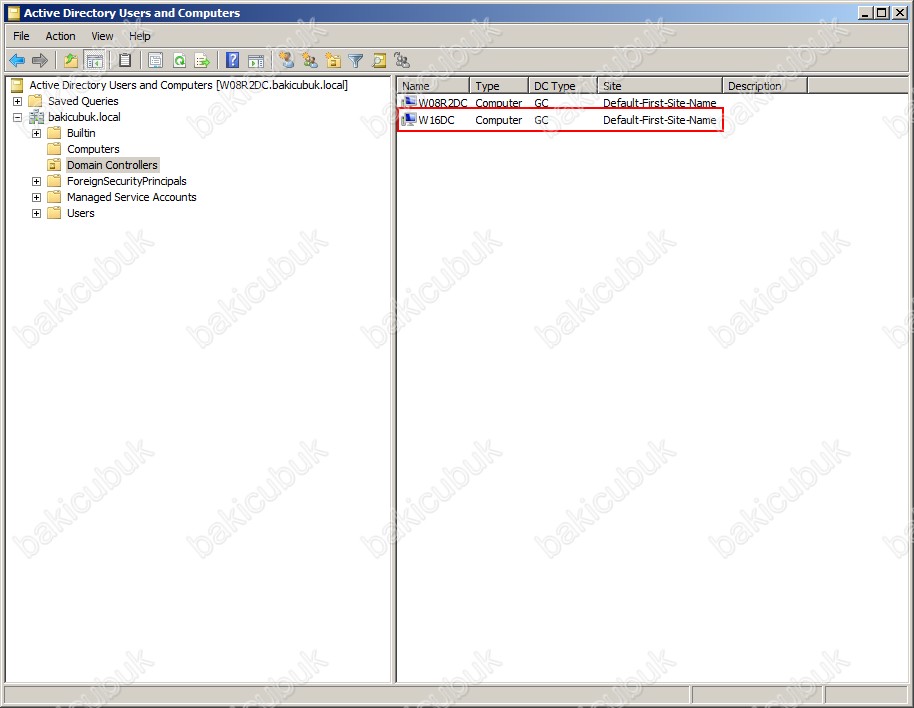Select the Computers container
Screen dimensions: 914x708
(93, 149)
